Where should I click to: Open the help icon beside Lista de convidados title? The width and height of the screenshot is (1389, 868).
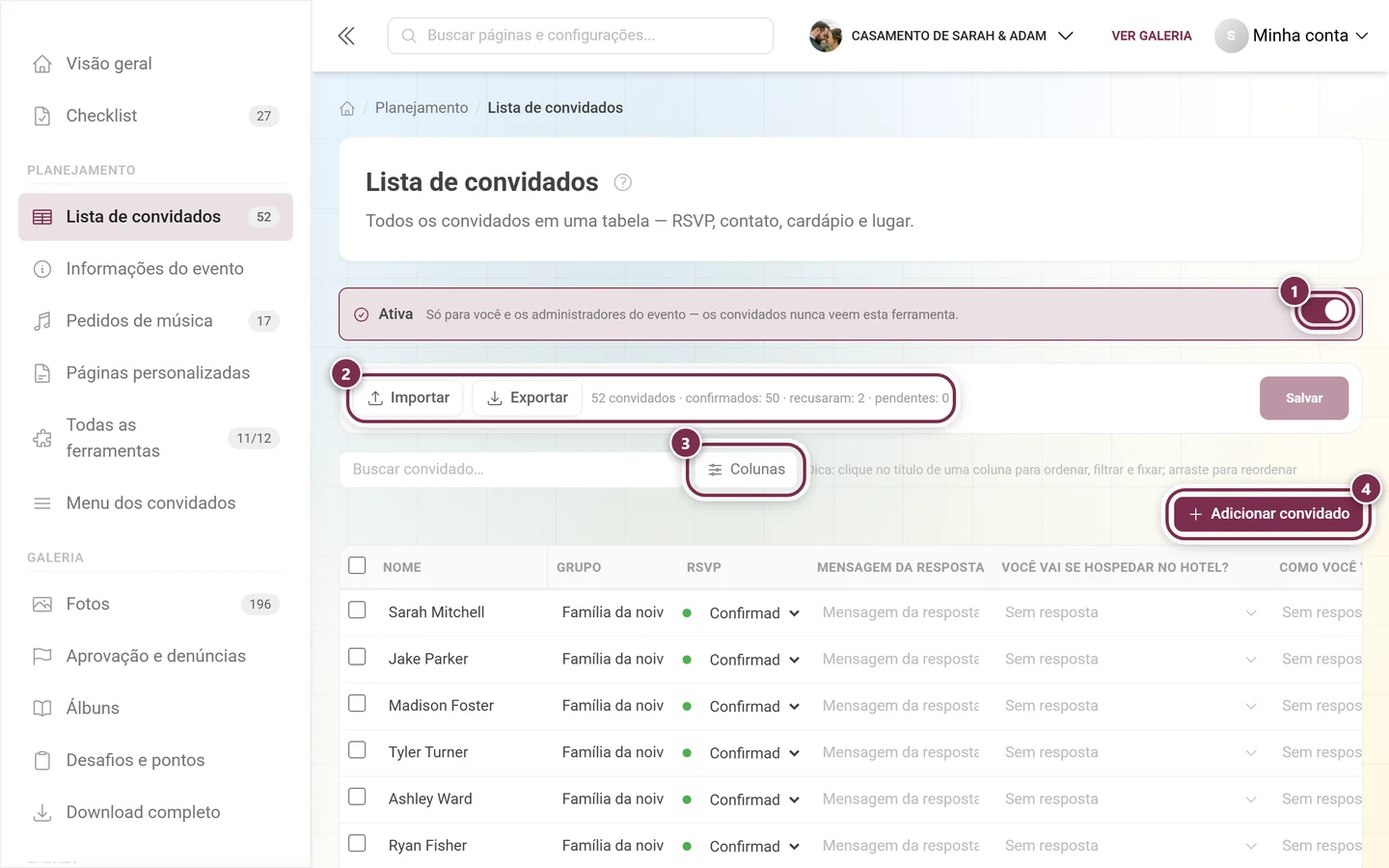click(x=623, y=182)
